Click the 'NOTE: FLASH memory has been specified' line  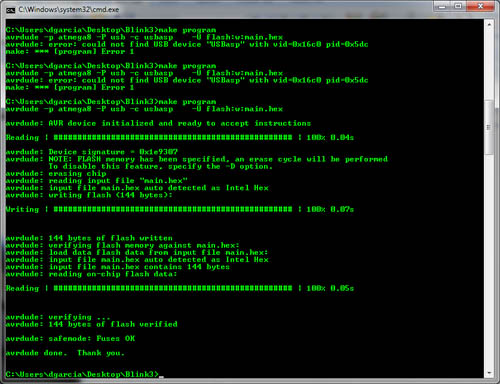coord(197,159)
